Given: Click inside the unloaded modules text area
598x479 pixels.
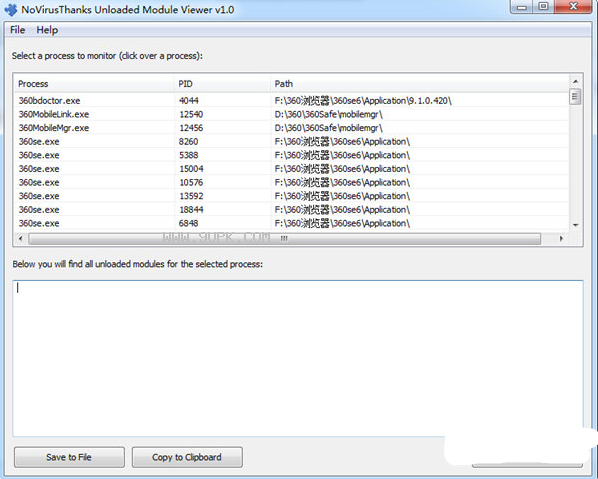Looking at the screenshot, I should pos(297,358).
